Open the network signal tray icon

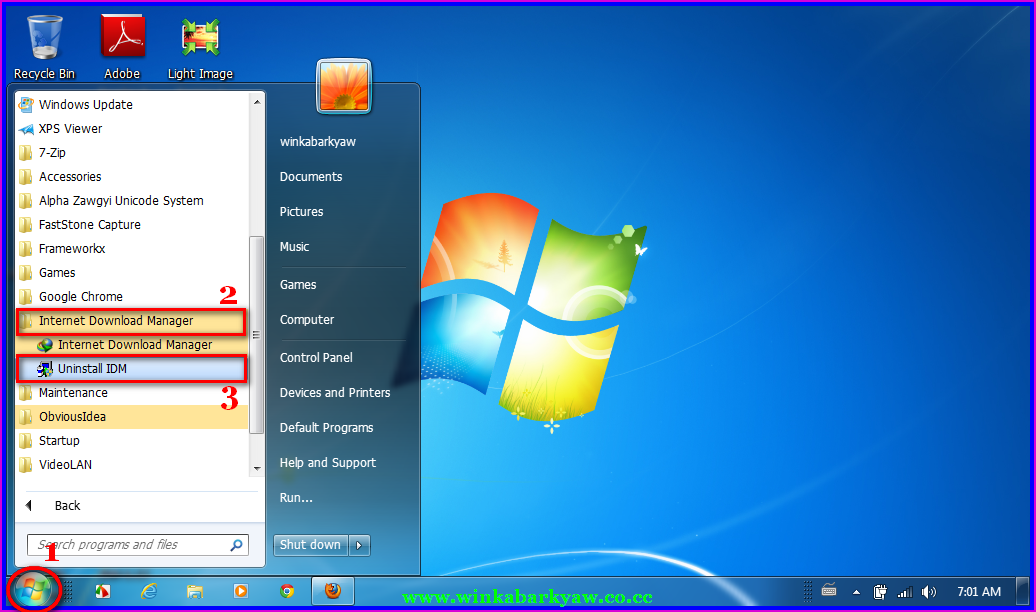coord(905,592)
